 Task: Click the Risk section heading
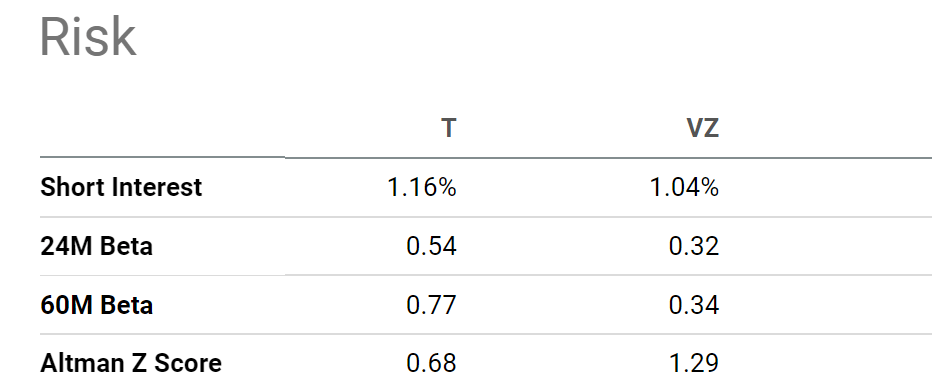[x=88, y=38]
